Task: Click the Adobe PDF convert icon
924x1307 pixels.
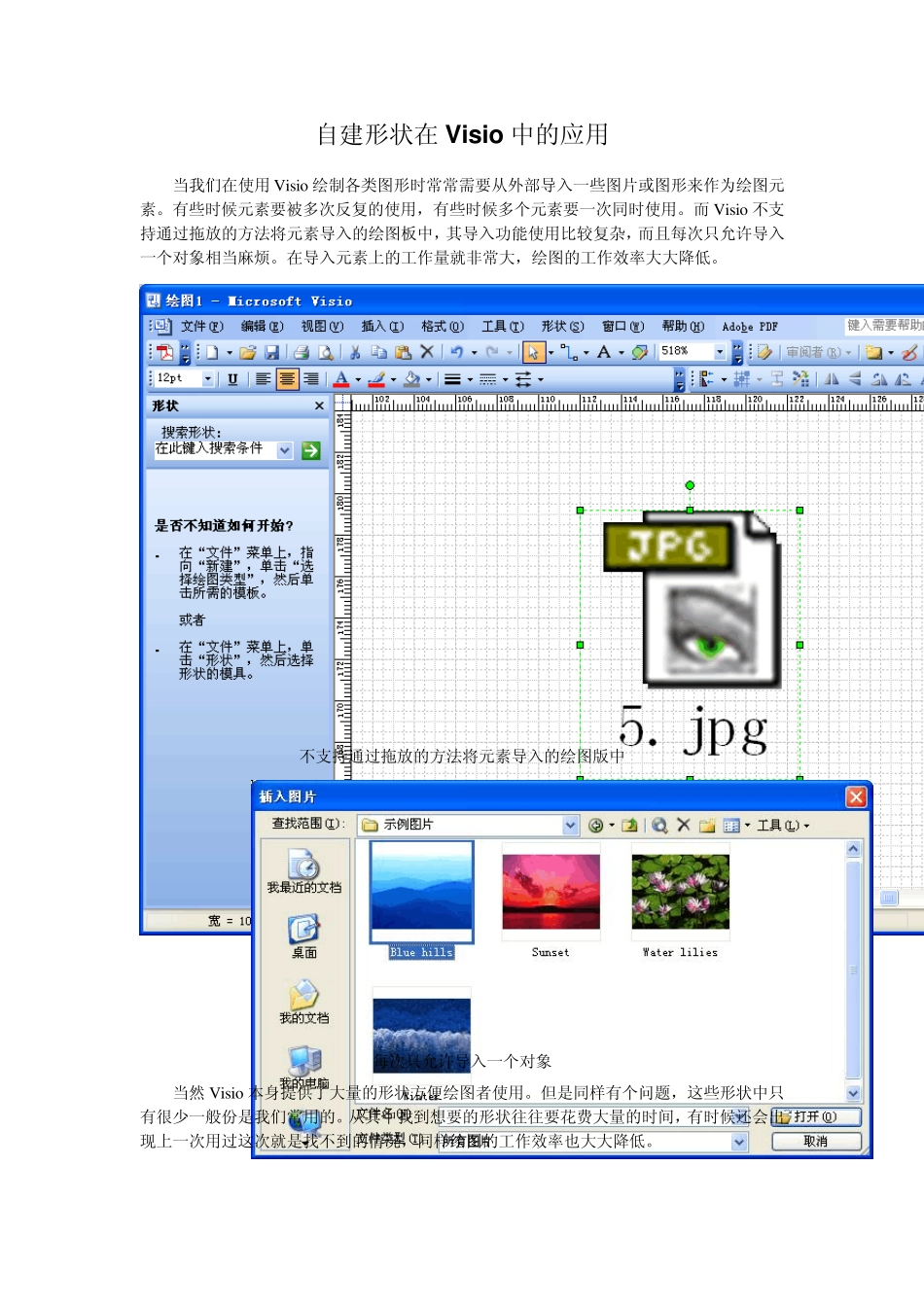Action: [165, 352]
